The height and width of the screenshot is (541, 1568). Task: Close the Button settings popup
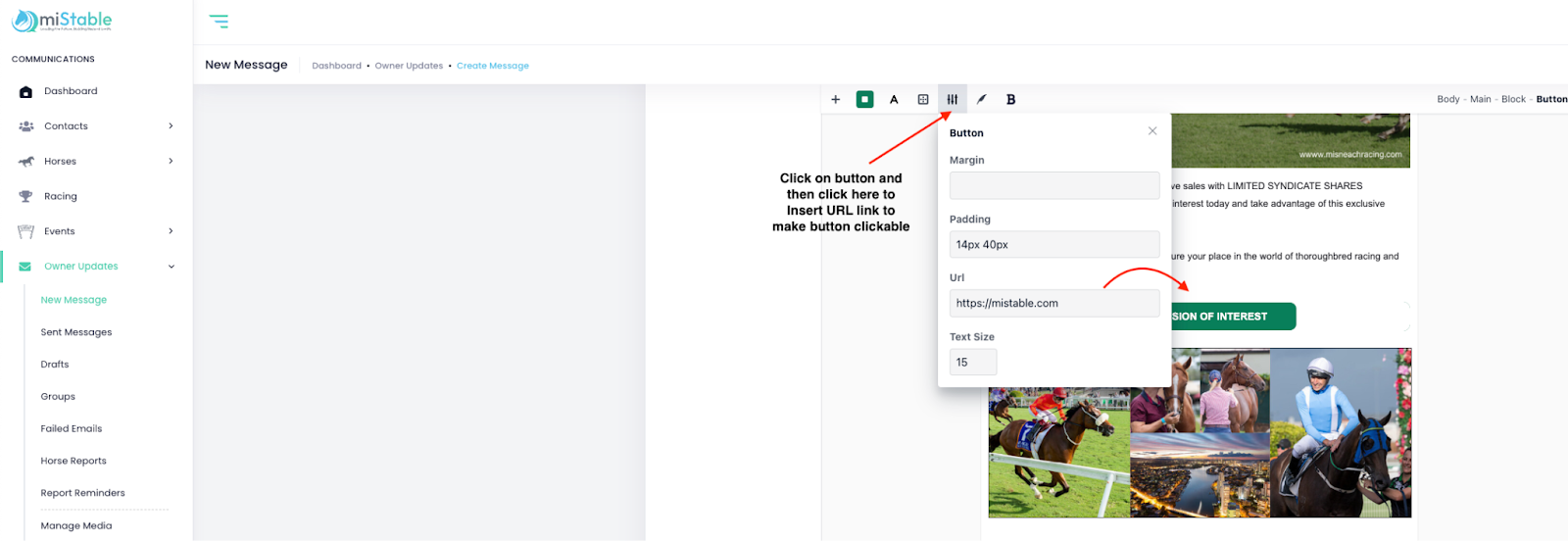(1152, 131)
